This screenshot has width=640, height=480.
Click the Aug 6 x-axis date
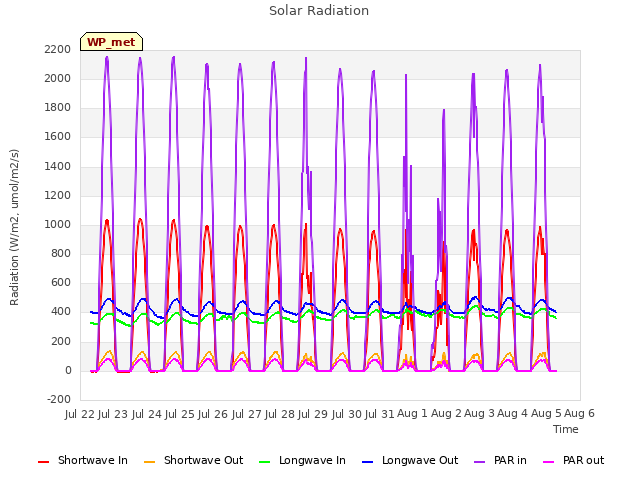[580, 414]
